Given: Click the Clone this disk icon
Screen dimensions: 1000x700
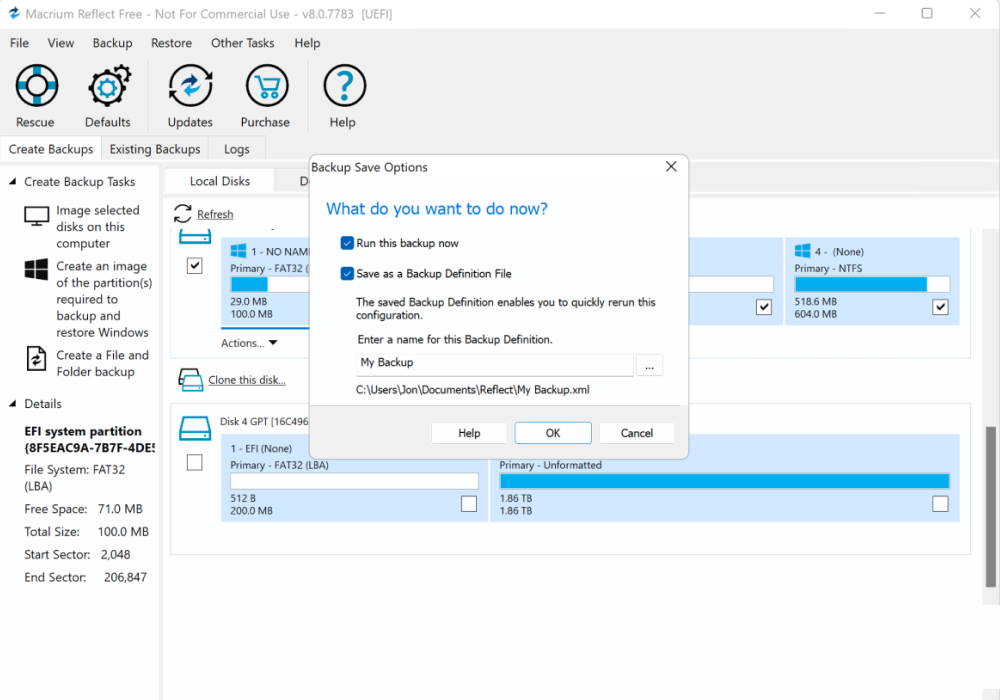Looking at the screenshot, I should coord(190,379).
